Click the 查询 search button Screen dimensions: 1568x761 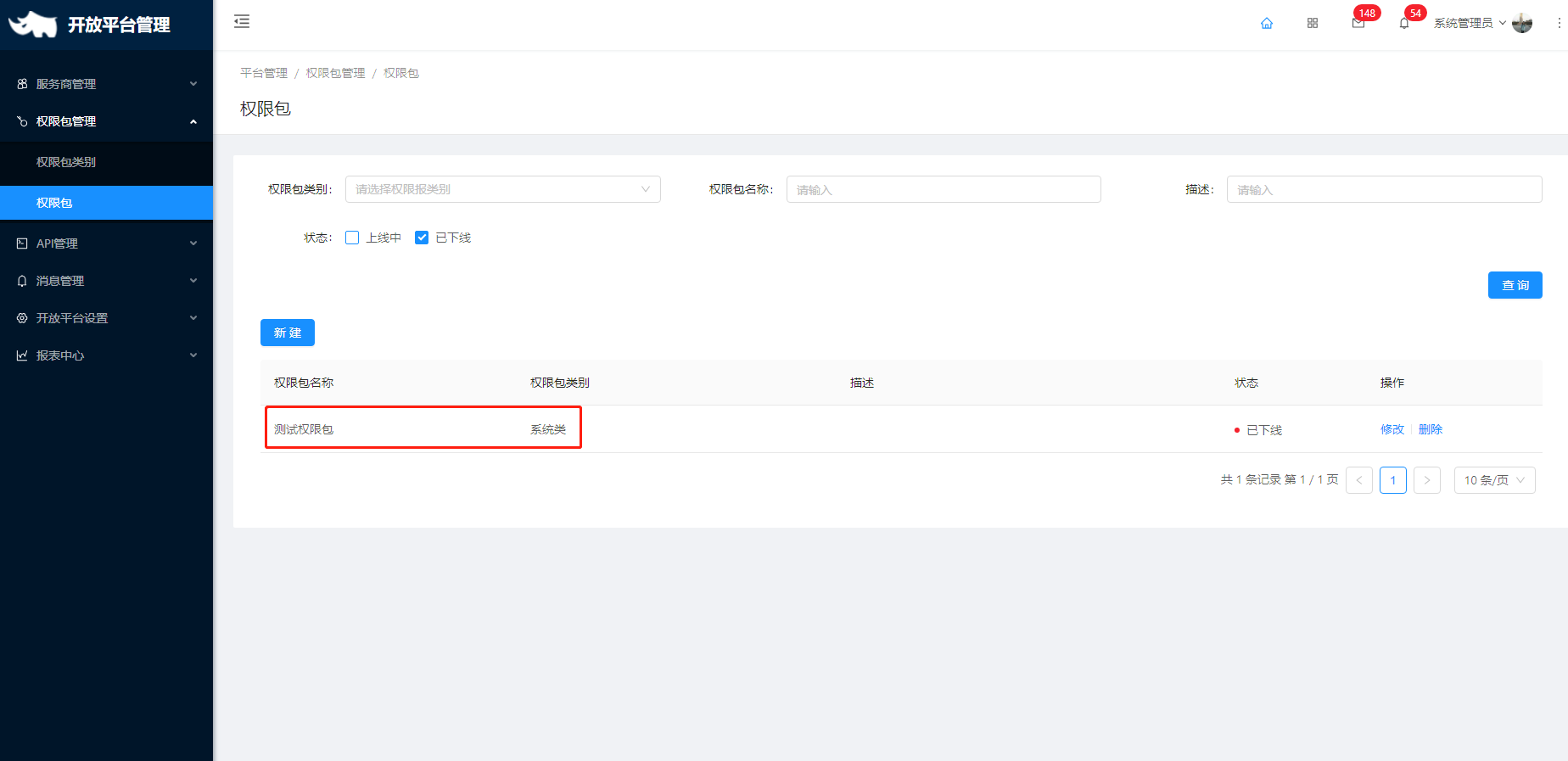point(1515,285)
